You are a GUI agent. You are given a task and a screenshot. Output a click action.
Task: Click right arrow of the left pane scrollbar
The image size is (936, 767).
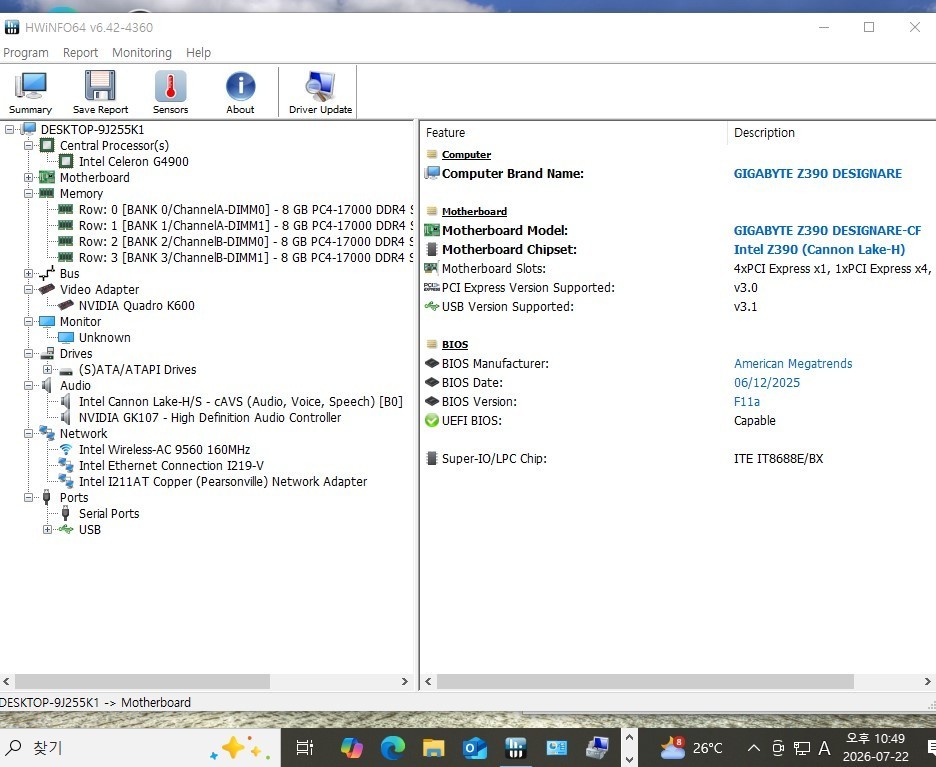click(405, 681)
